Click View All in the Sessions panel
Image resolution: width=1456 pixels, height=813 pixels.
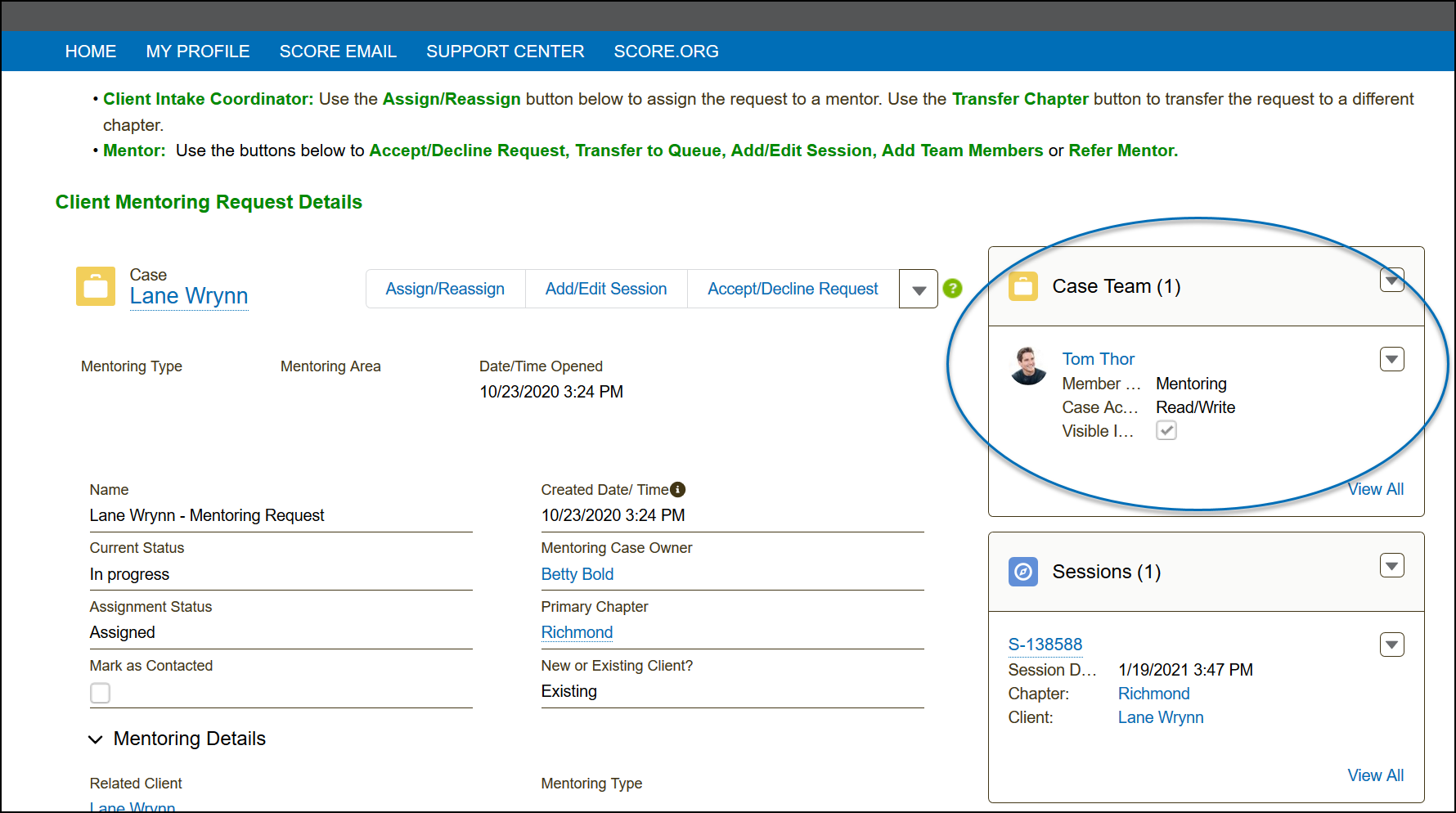point(1376,775)
